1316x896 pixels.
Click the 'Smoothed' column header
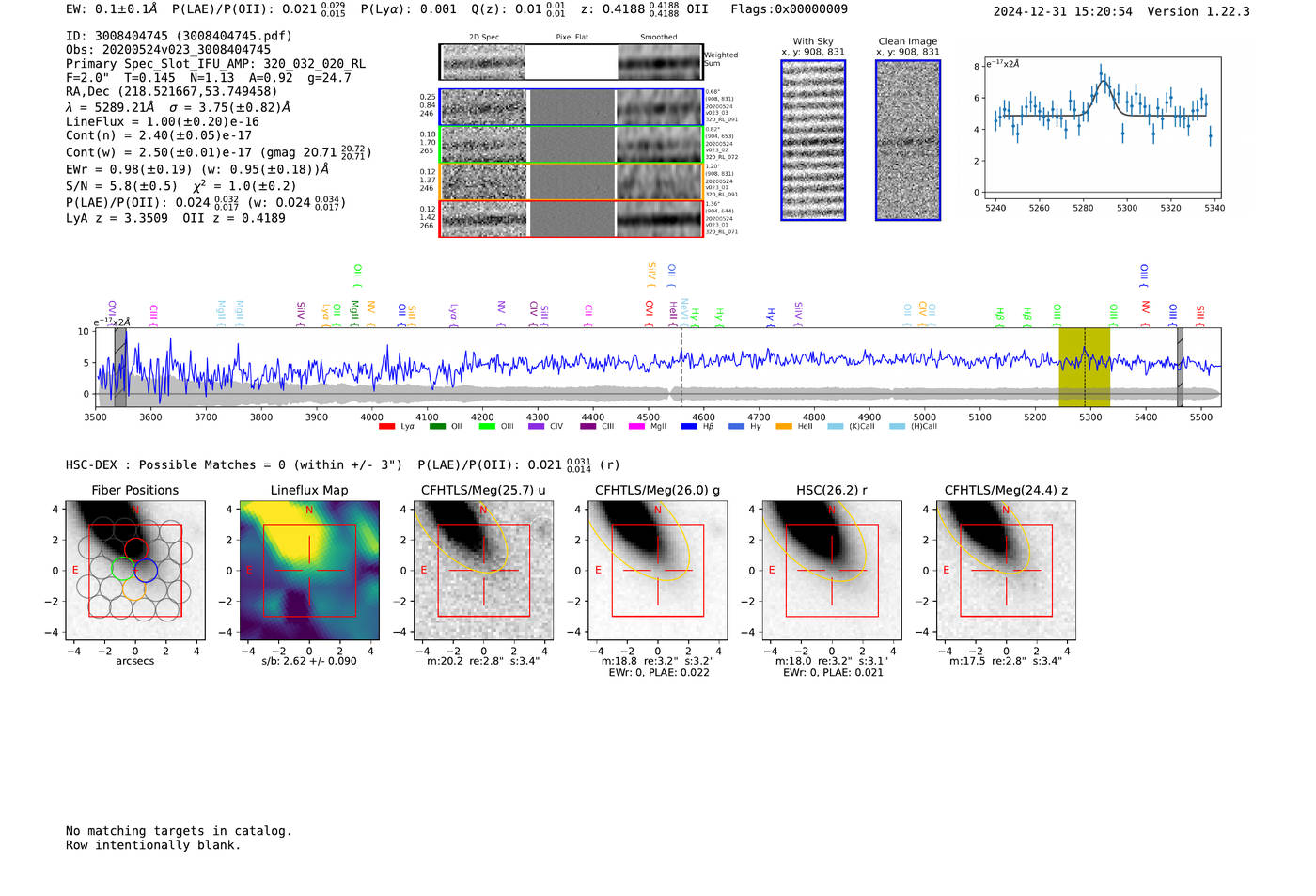click(659, 37)
